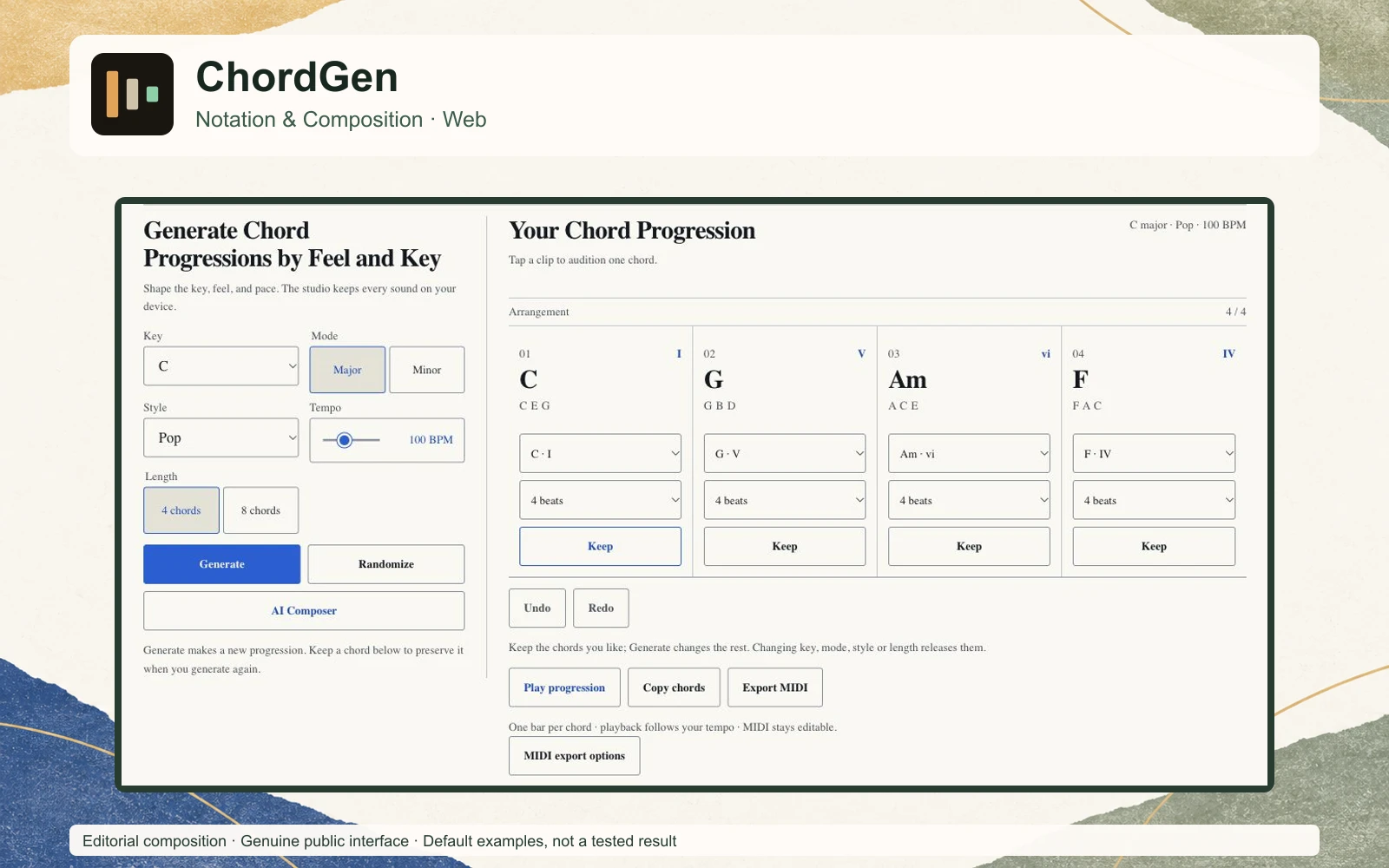
Task: Toggle Keep for the G chord
Action: (785, 546)
